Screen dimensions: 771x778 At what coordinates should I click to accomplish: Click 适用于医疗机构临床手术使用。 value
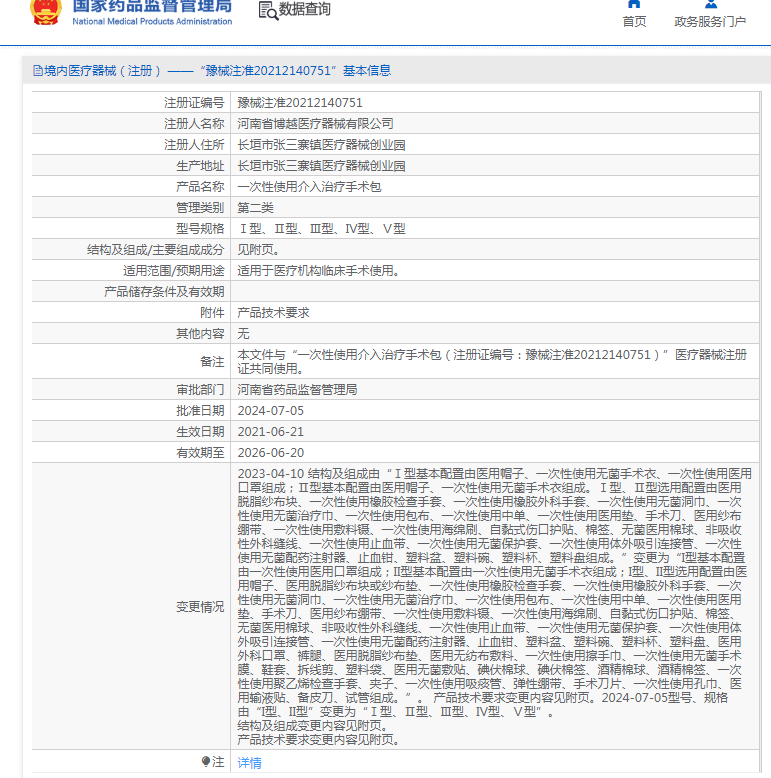pos(319,271)
